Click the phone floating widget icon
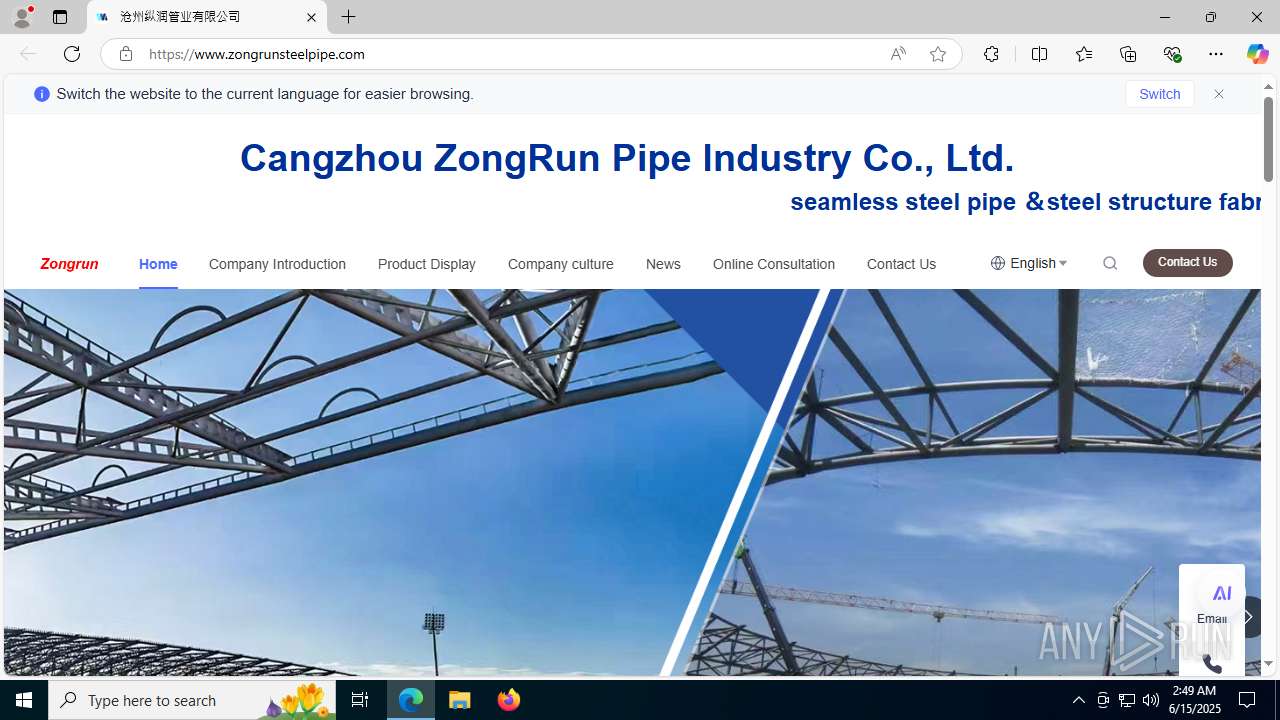Viewport: 1280px width, 720px height. point(1212,663)
